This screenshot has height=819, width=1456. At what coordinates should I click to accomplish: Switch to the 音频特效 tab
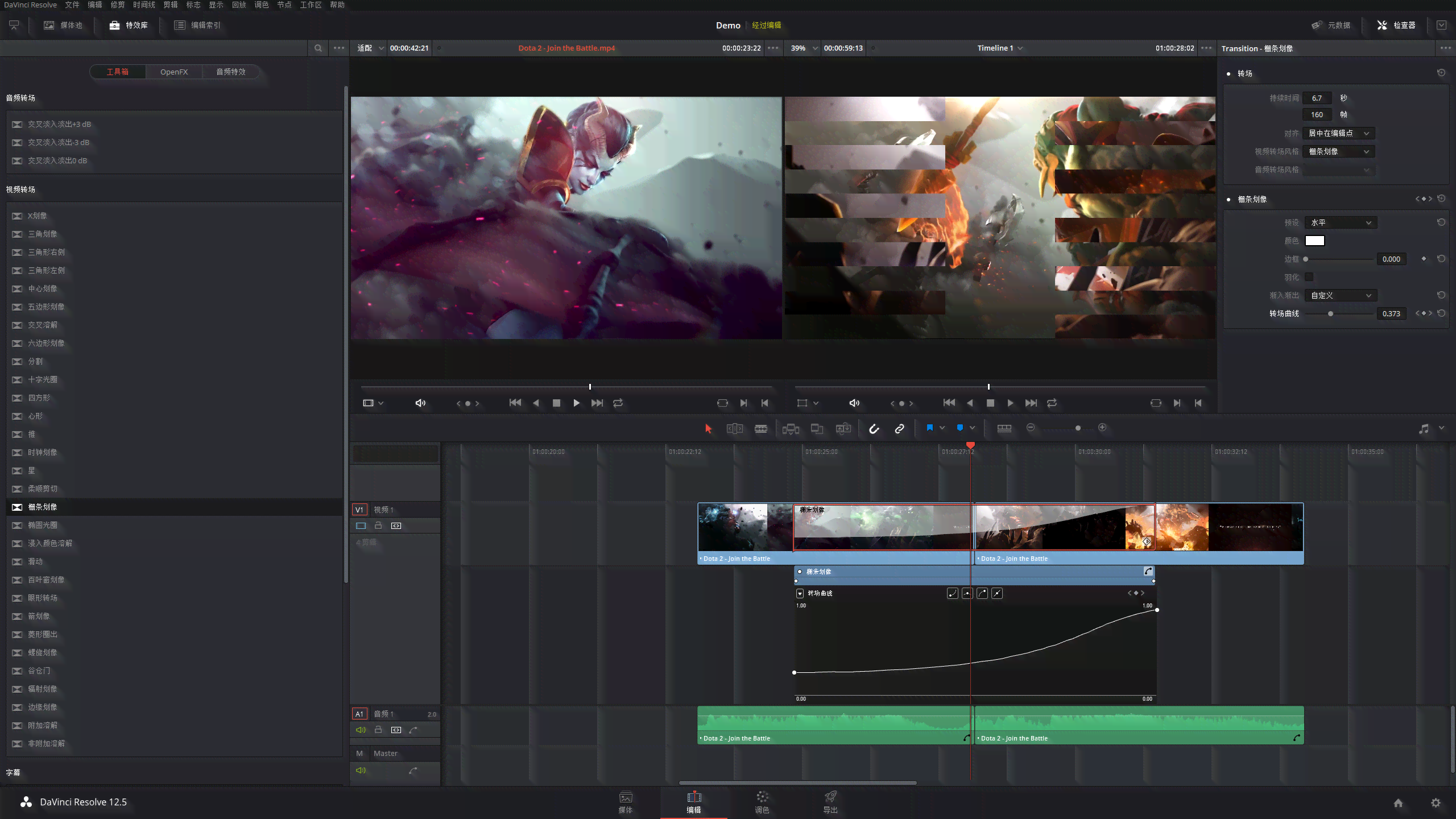(231, 72)
